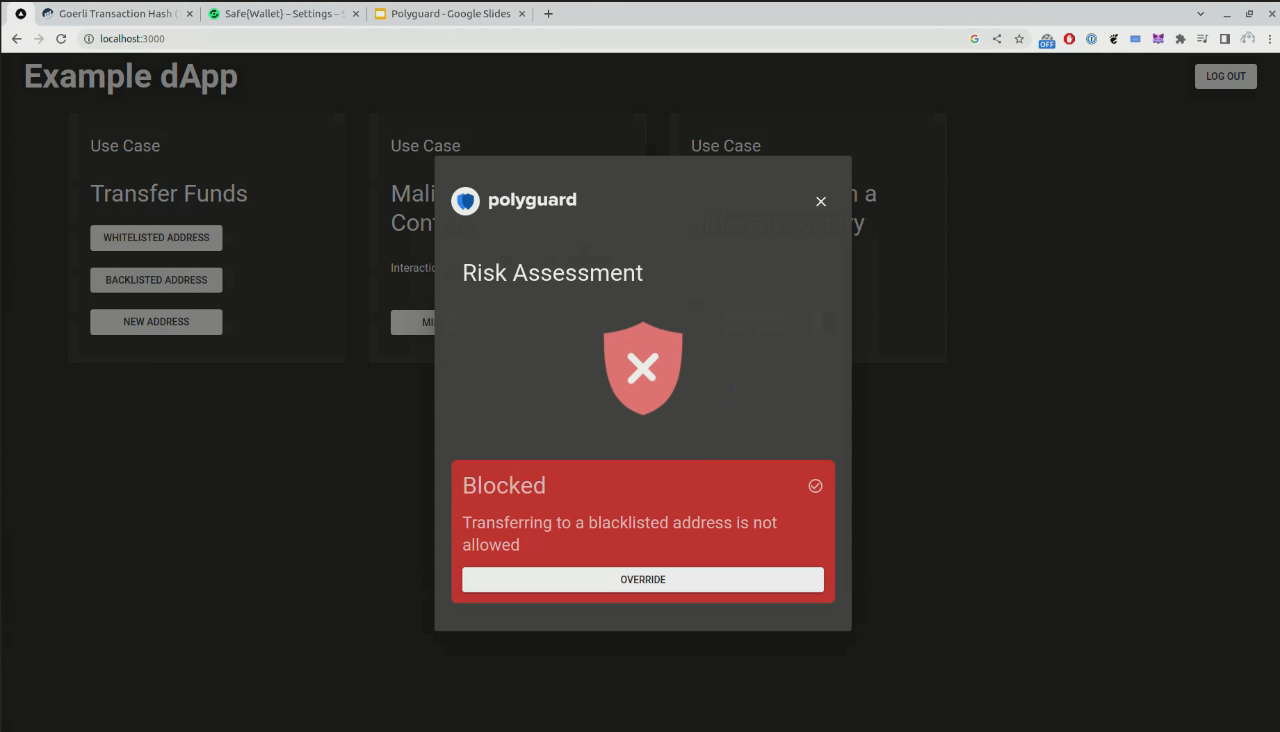This screenshot has height=732, width=1280.
Task: Log out of the Example dApp
Action: (1225, 76)
